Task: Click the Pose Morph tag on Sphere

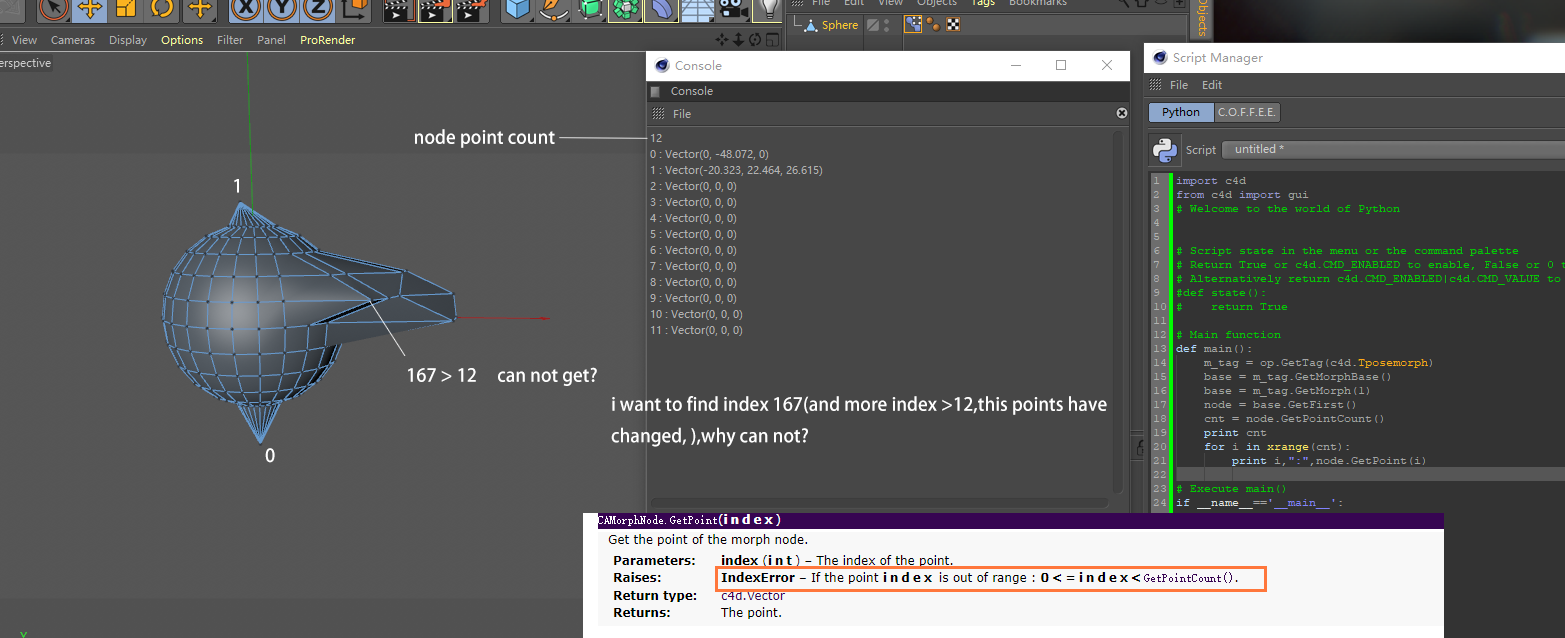Action: click(x=912, y=25)
